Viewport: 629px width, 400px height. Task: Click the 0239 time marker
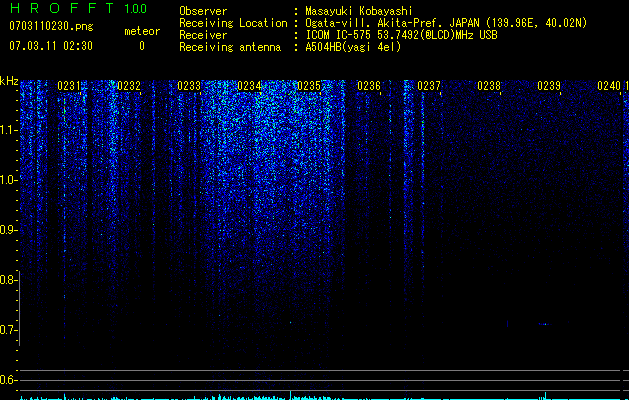tap(549, 86)
